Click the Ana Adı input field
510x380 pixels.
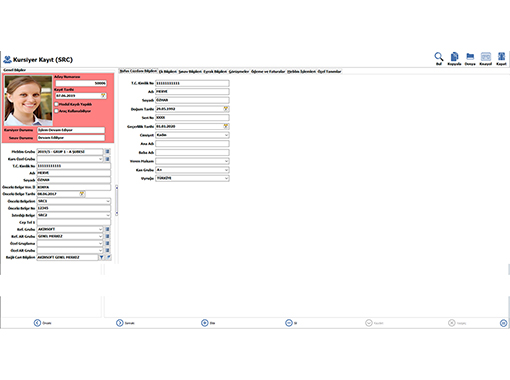click(192, 144)
